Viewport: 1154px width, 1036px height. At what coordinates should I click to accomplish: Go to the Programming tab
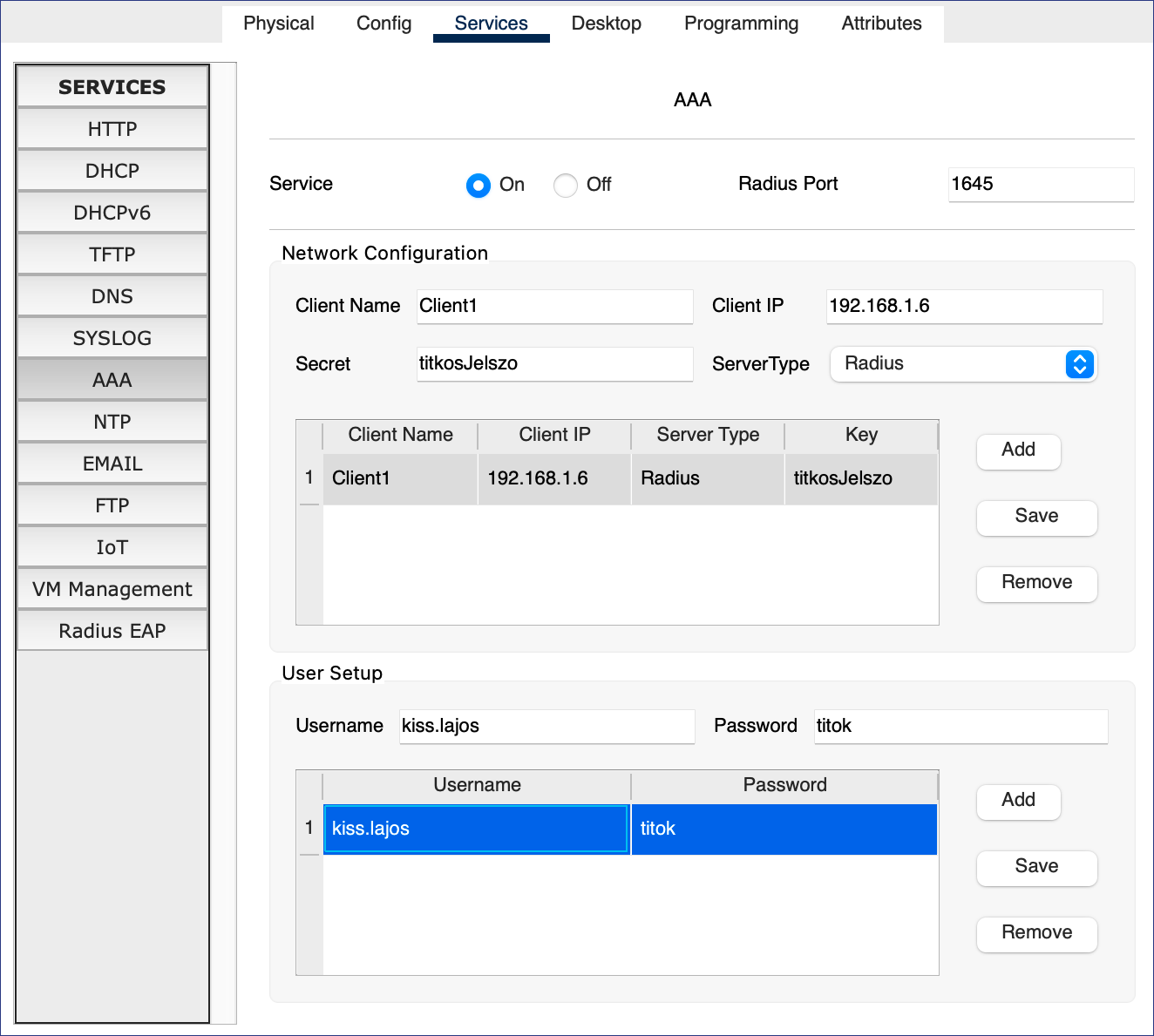742,24
